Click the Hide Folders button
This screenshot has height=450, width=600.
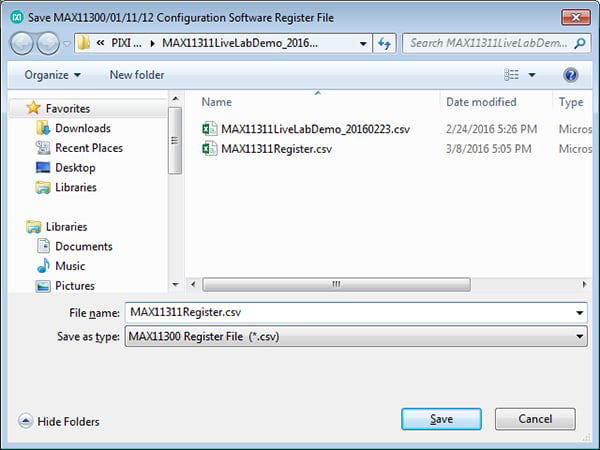59,421
